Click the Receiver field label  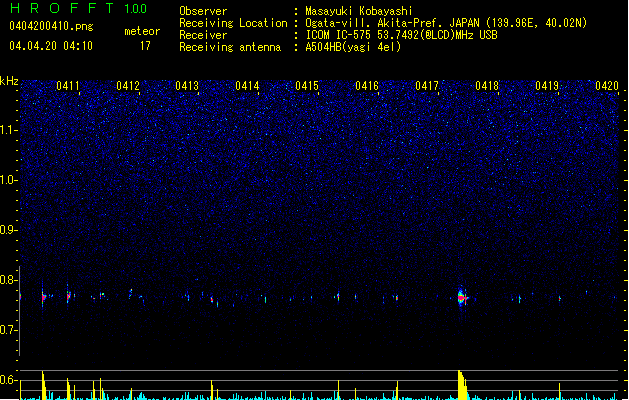(x=203, y=35)
